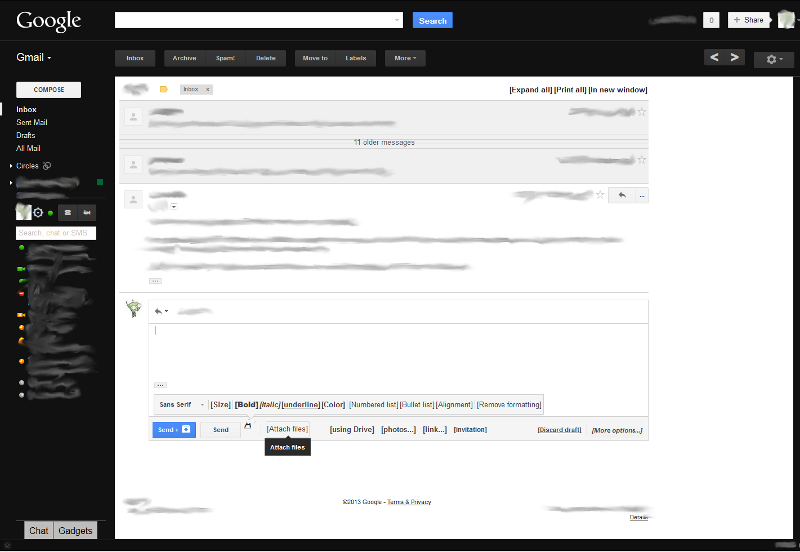This screenshot has width=800, height=552.
Task: Open the Sans Serif font dropdown
Action: coord(181,405)
